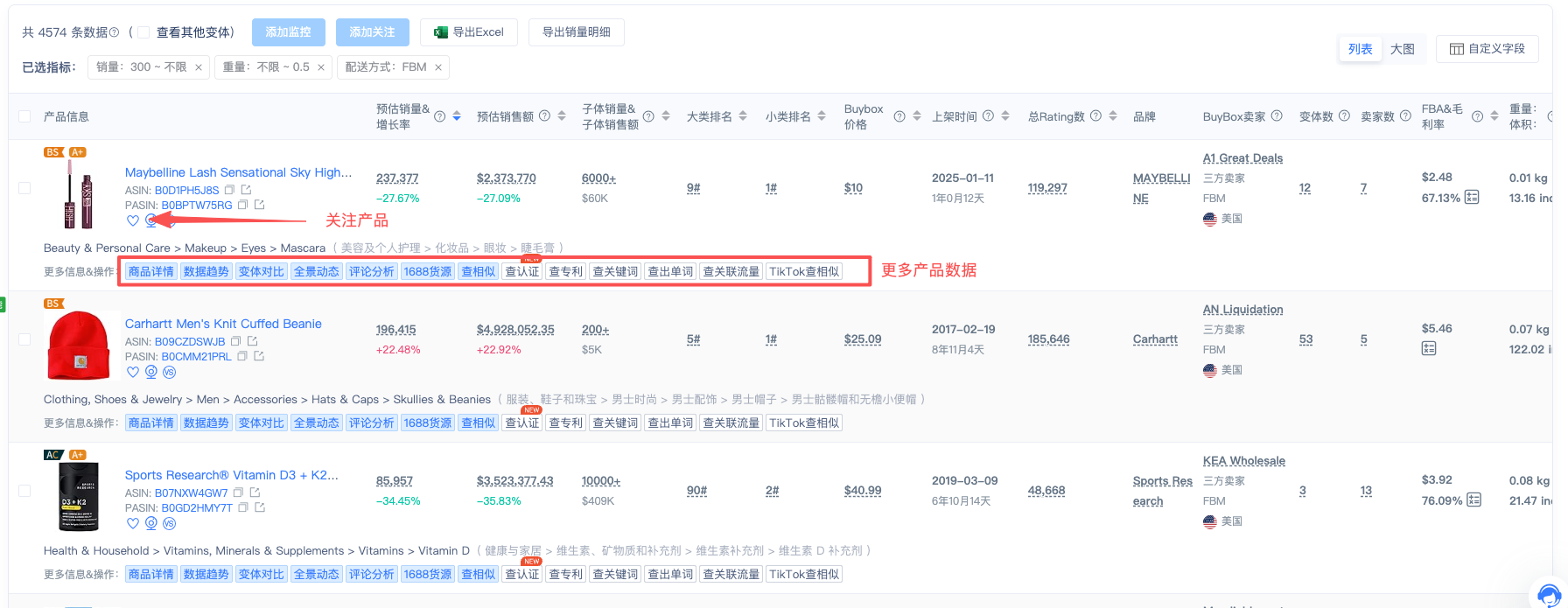The height and width of the screenshot is (608, 1568).
Task: Open seller A1 Great Deals link
Action: (1242, 158)
